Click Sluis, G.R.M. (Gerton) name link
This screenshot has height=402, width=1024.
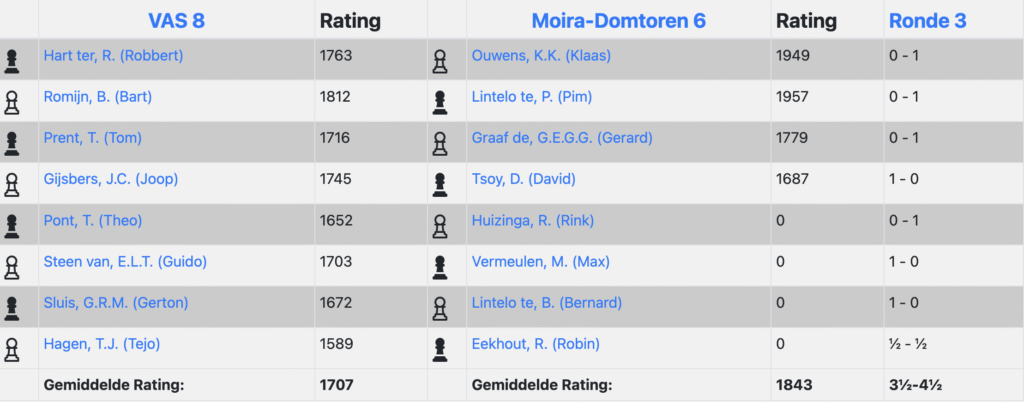click(x=115, y=302)
